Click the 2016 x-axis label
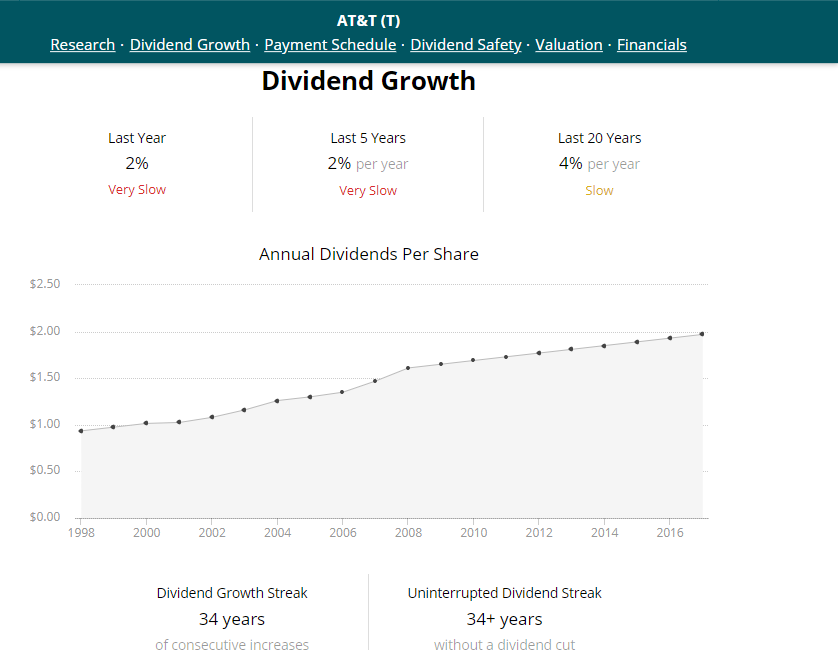This screenshot has width=838, height=650. [670, 532]
